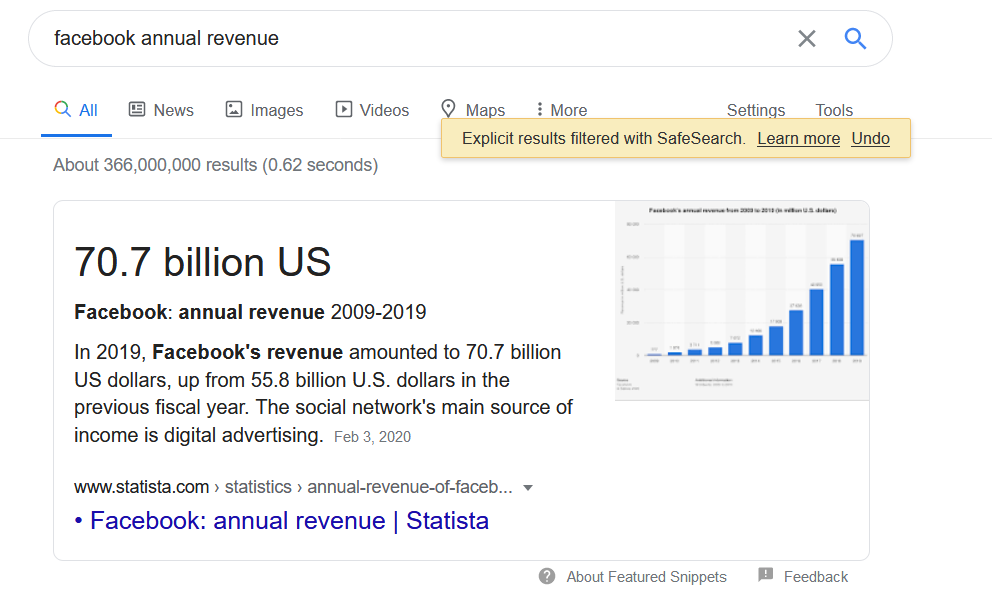Open the Maps tab
The height and width of the screenshot is (591, 992).
point(473,110)
